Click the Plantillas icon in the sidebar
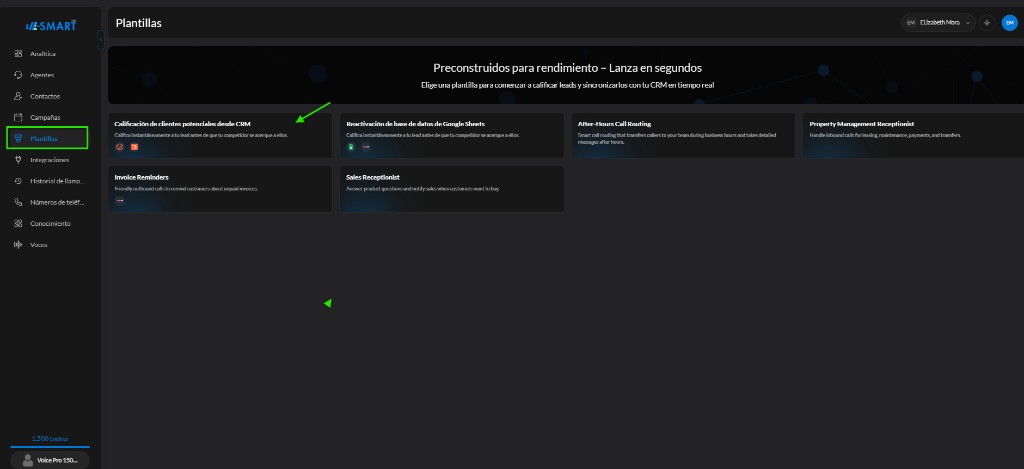This screenshot has height=469, width=1024. point(18,138)
